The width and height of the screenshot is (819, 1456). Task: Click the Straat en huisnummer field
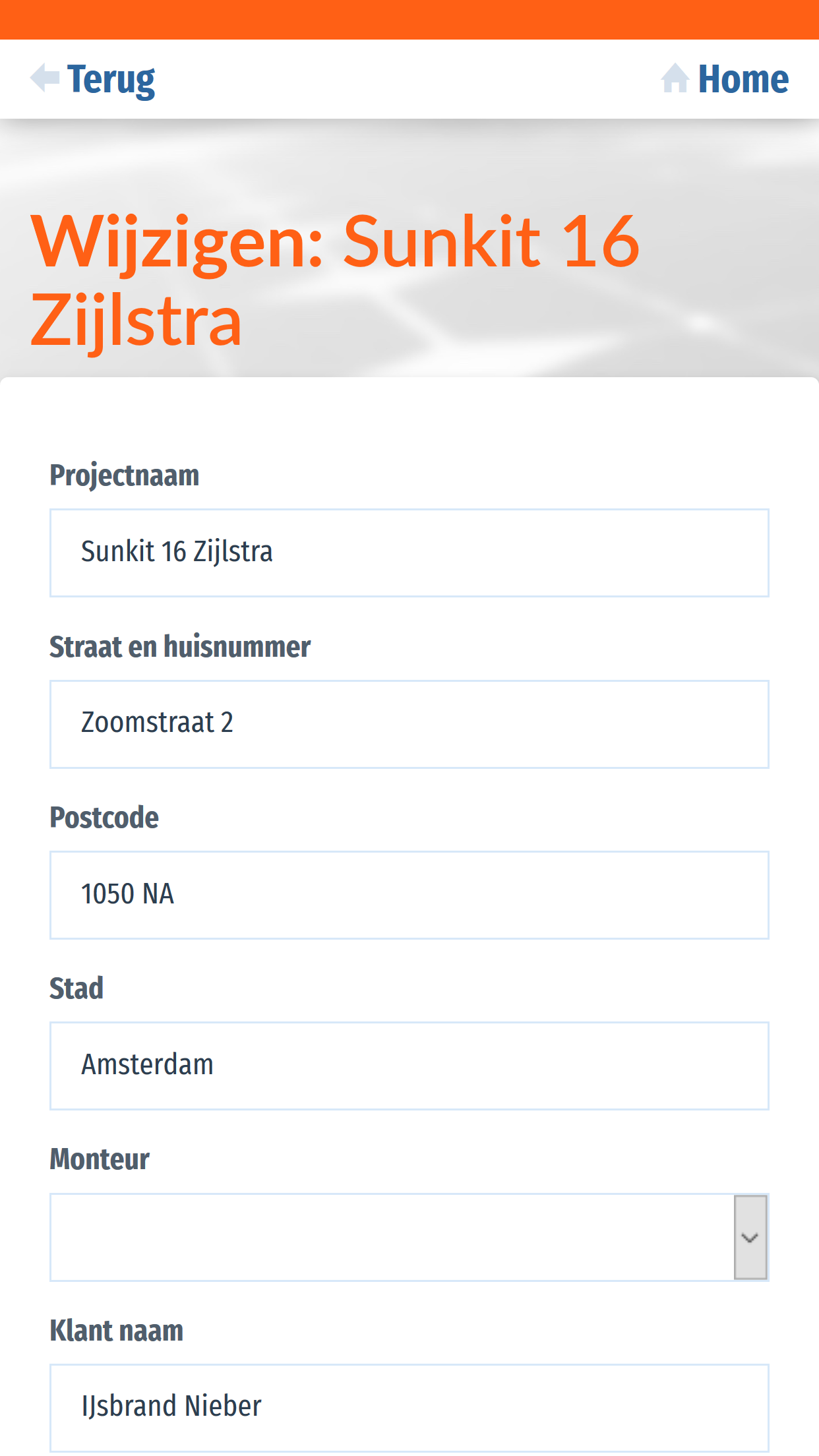click(409, 724)
